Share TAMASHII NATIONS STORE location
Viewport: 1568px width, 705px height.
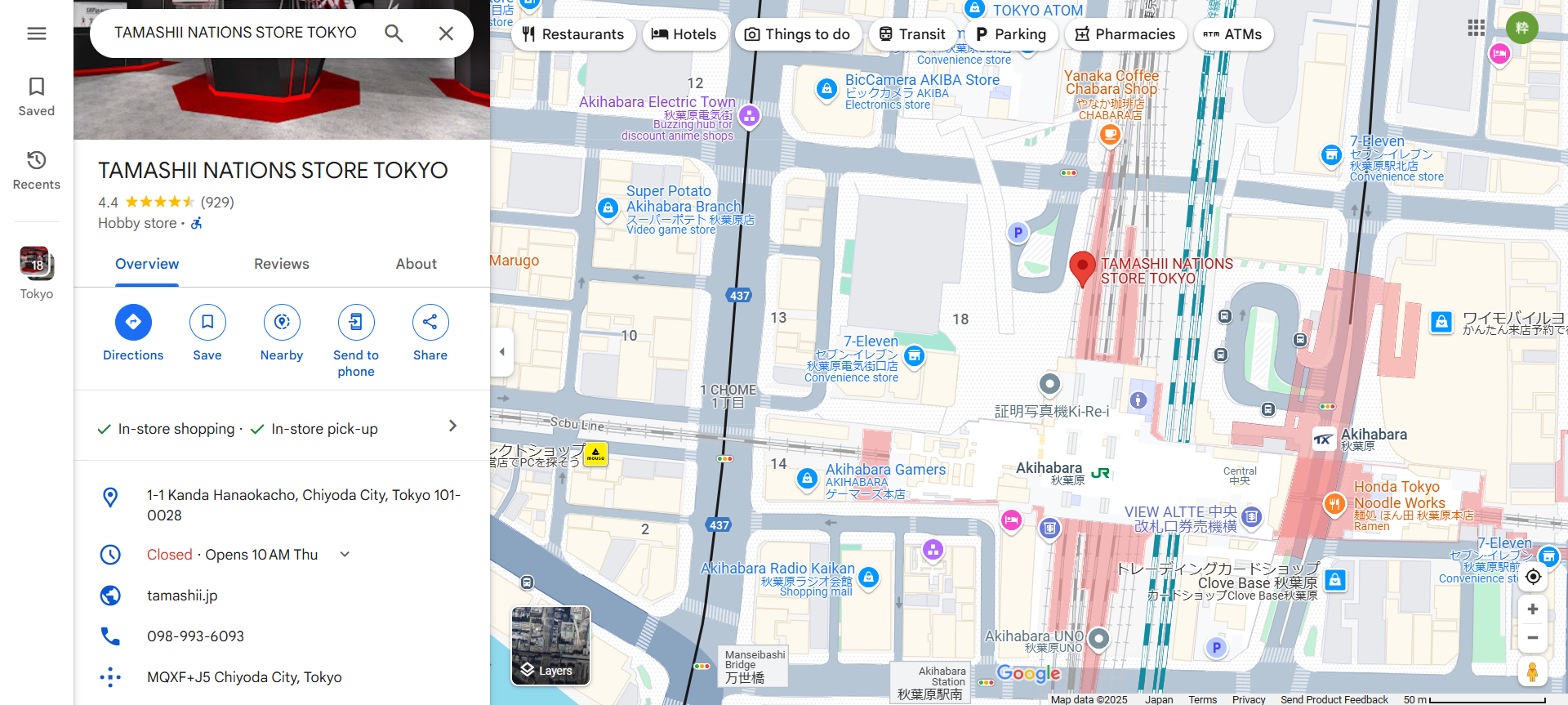pyautogui.click(x=430, y=323)
